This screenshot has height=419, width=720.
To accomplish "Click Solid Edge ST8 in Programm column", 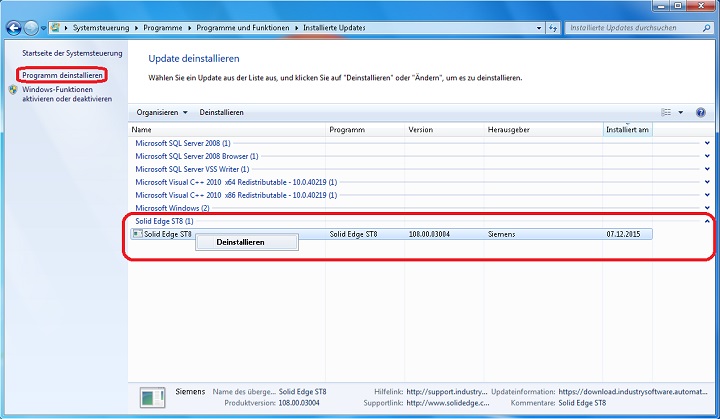I will tap(353, 234).
